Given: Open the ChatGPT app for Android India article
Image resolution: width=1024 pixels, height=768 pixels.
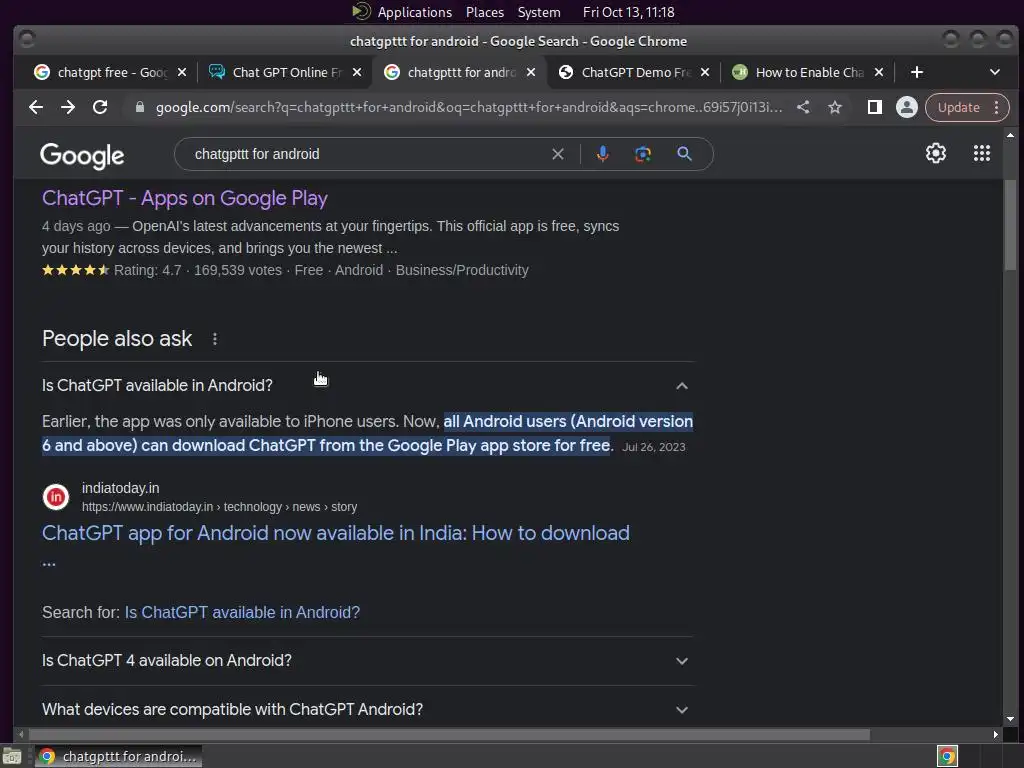Looking at the screenshot, I should coord(336,534).
